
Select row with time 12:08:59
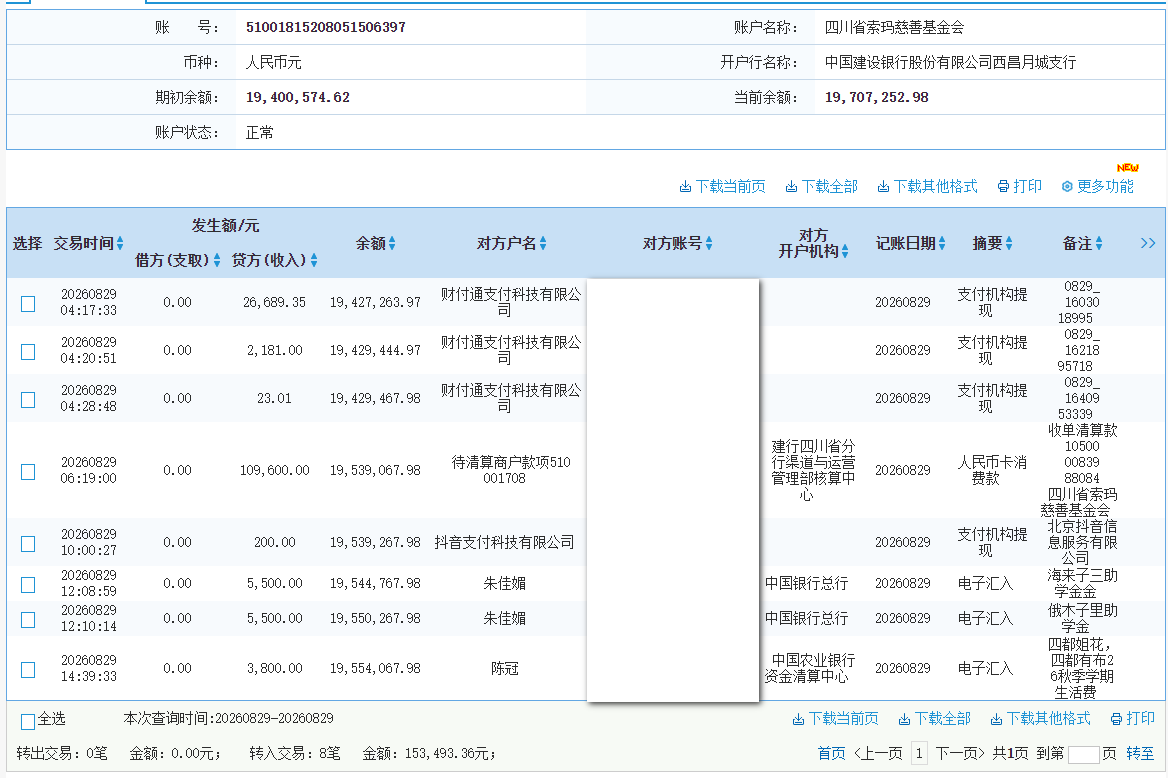tap(28, 584)
